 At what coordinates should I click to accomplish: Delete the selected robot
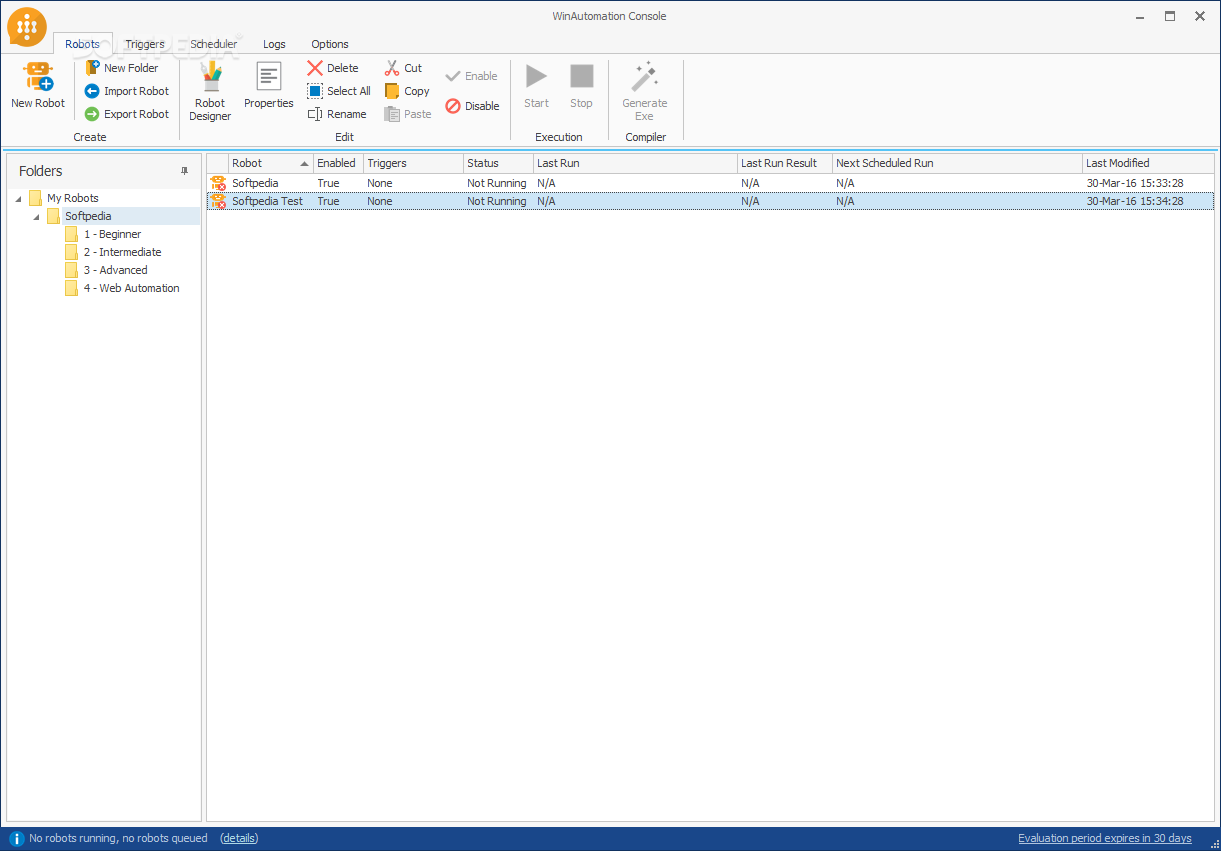[333, 68]
